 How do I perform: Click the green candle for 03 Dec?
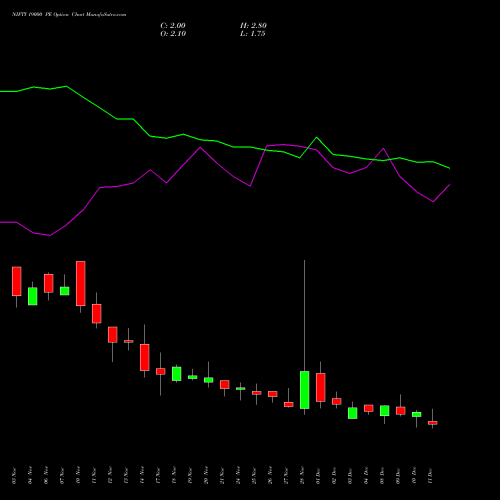pos(353,413)
